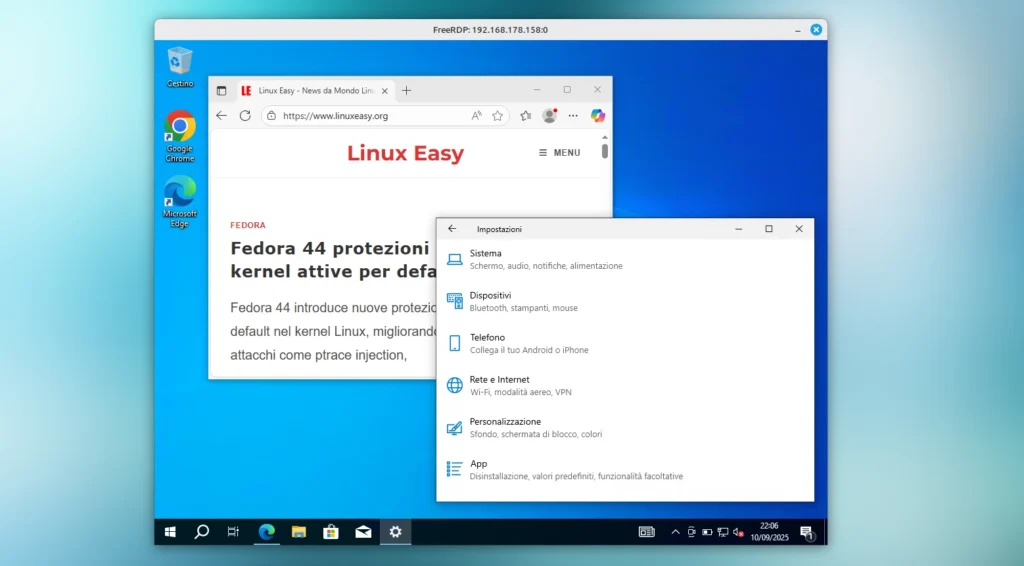
Task: Minimize the FreeRDP window
Action: pyautogui.click(x=797, y=30)
